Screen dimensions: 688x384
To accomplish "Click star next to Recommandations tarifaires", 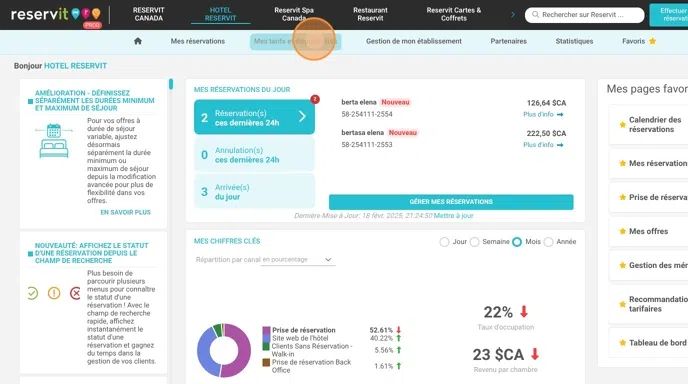I will click(622, 304).
